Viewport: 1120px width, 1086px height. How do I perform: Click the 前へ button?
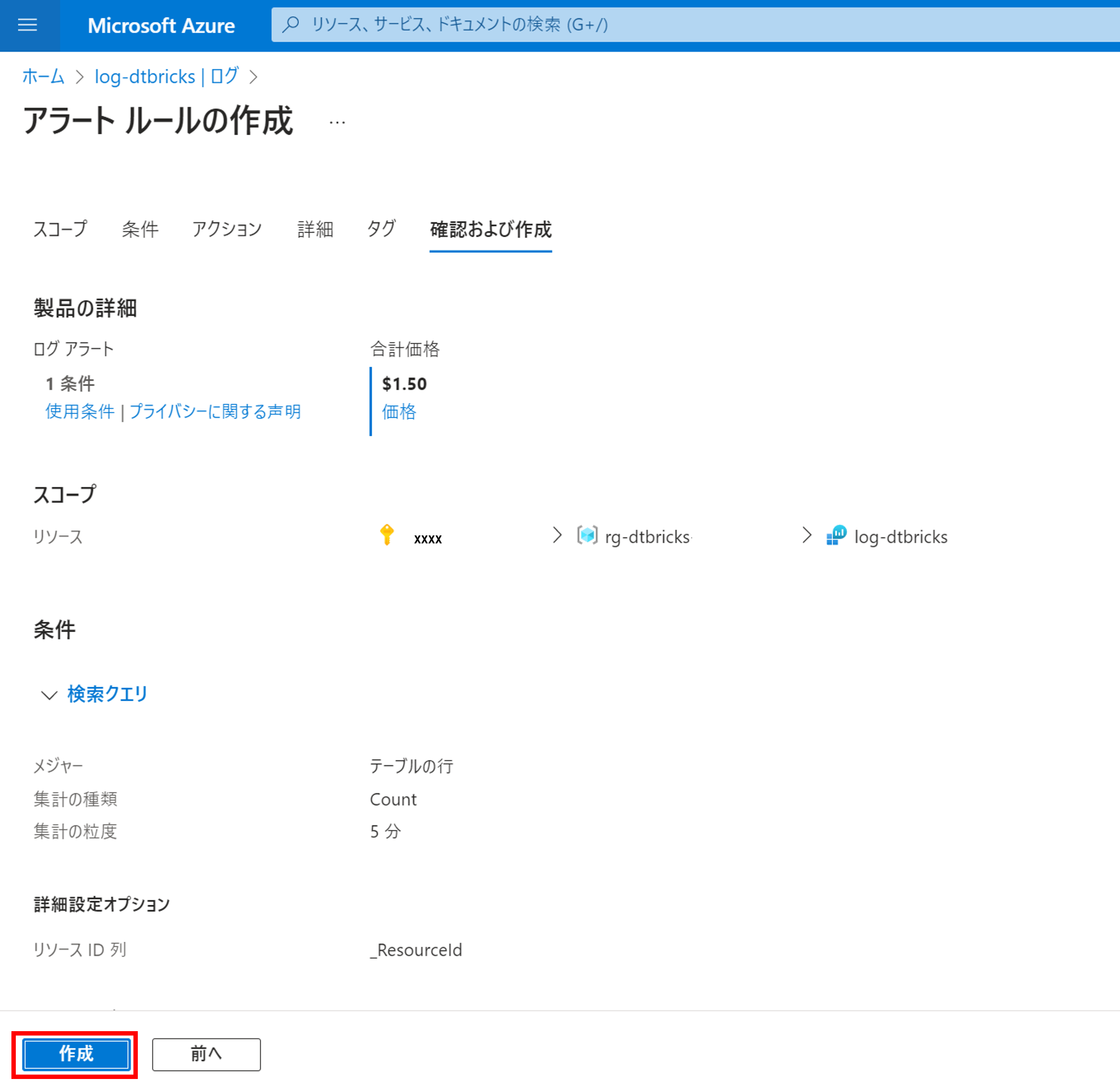point(206,1054)
